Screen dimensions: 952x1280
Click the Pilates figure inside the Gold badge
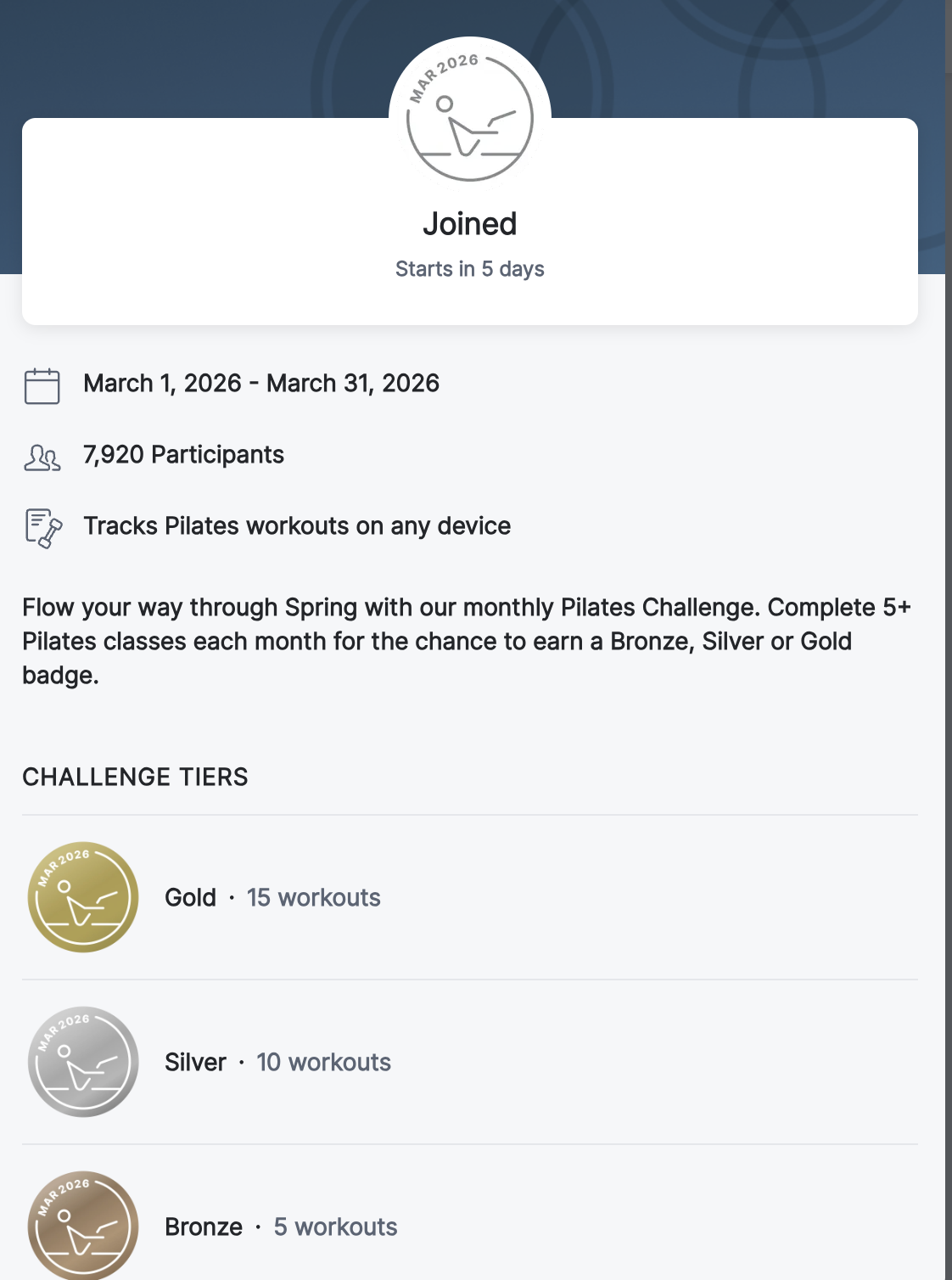[x=82, y=904]
